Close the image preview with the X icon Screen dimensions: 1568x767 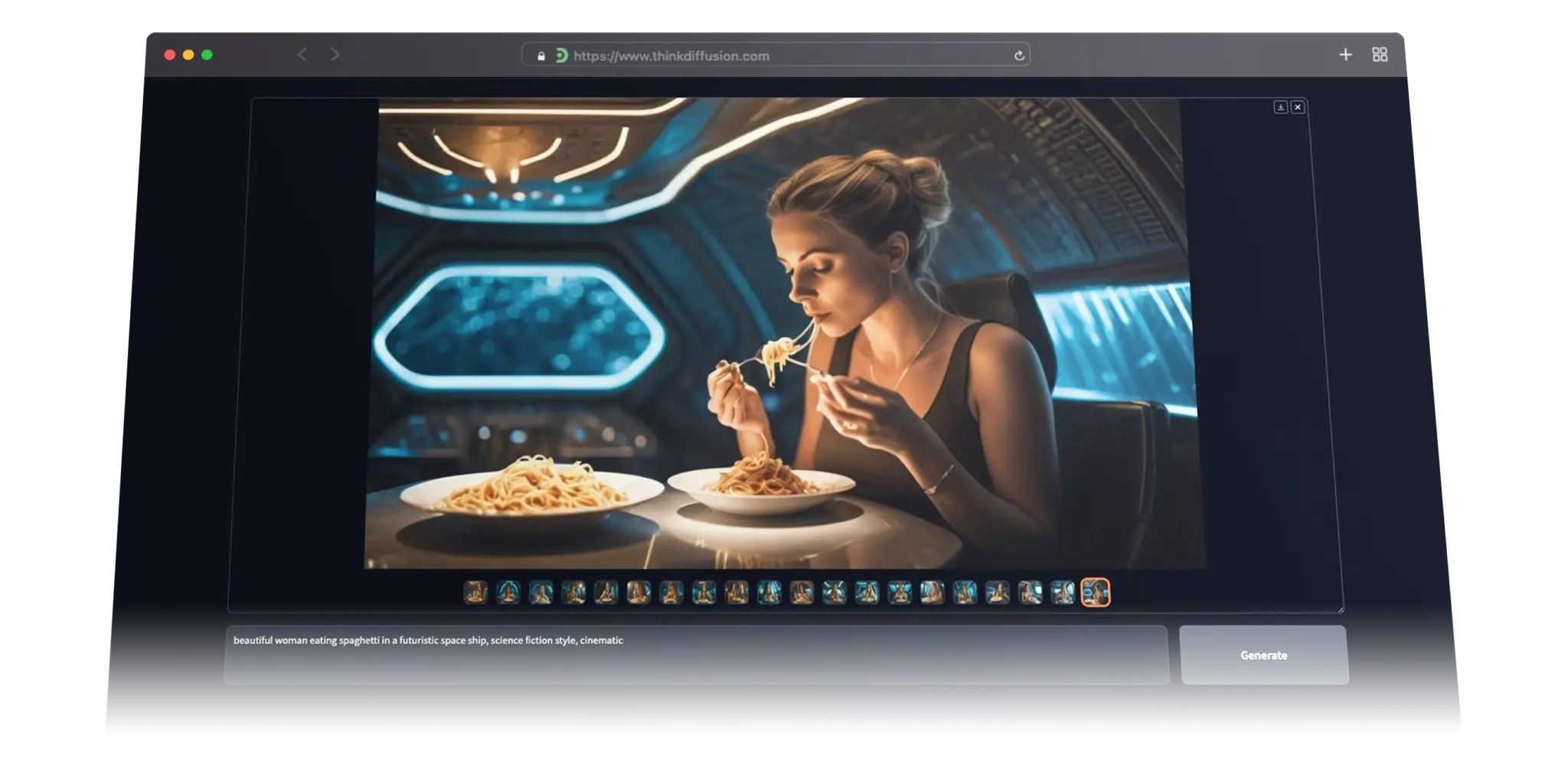tap(1298, 107)
